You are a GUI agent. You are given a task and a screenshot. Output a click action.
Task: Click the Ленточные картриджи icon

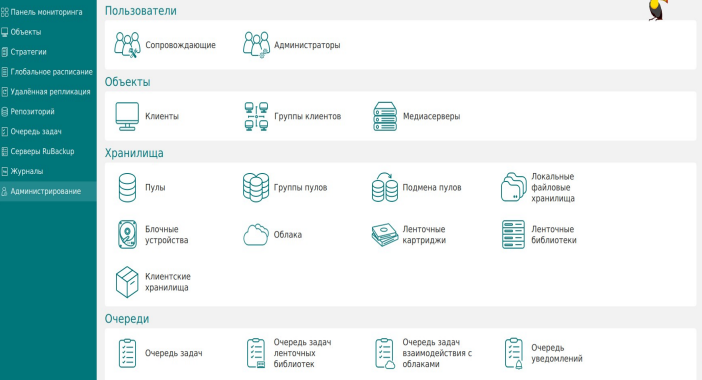point(385,235)
